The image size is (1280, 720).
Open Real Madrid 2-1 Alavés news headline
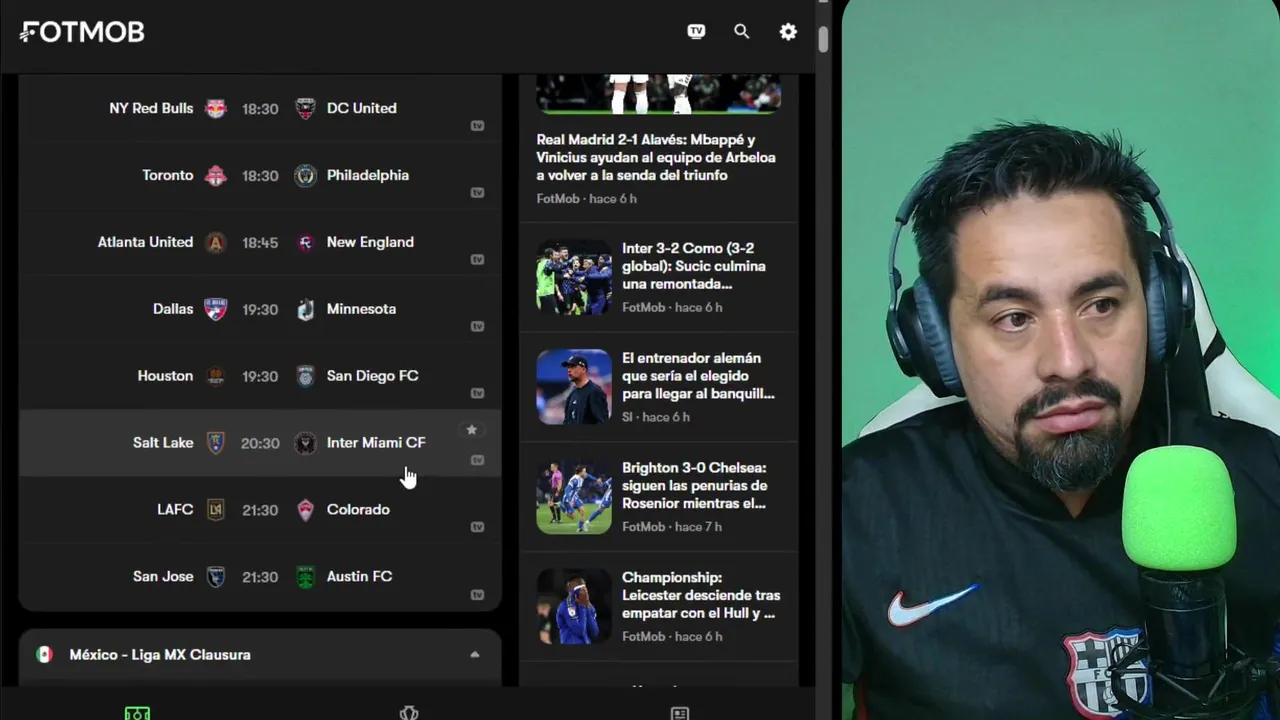pyautogui.click(x=656, y=157)
